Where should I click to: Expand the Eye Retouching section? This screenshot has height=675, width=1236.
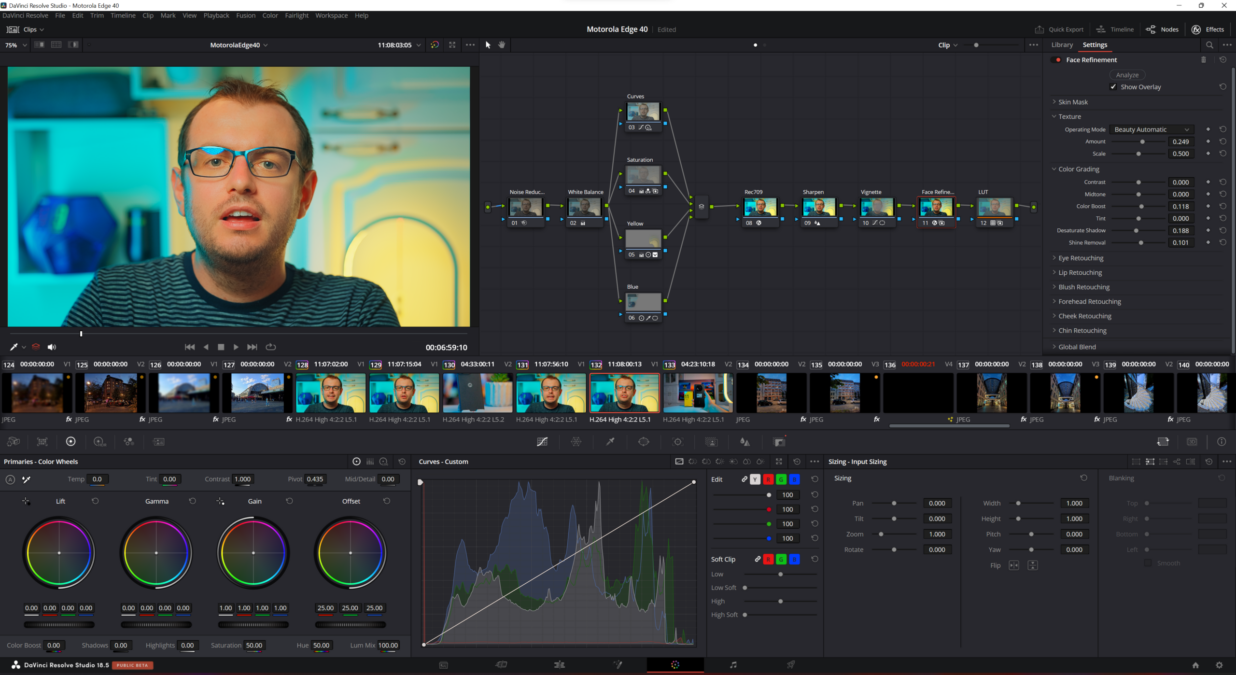point(1081,258)
